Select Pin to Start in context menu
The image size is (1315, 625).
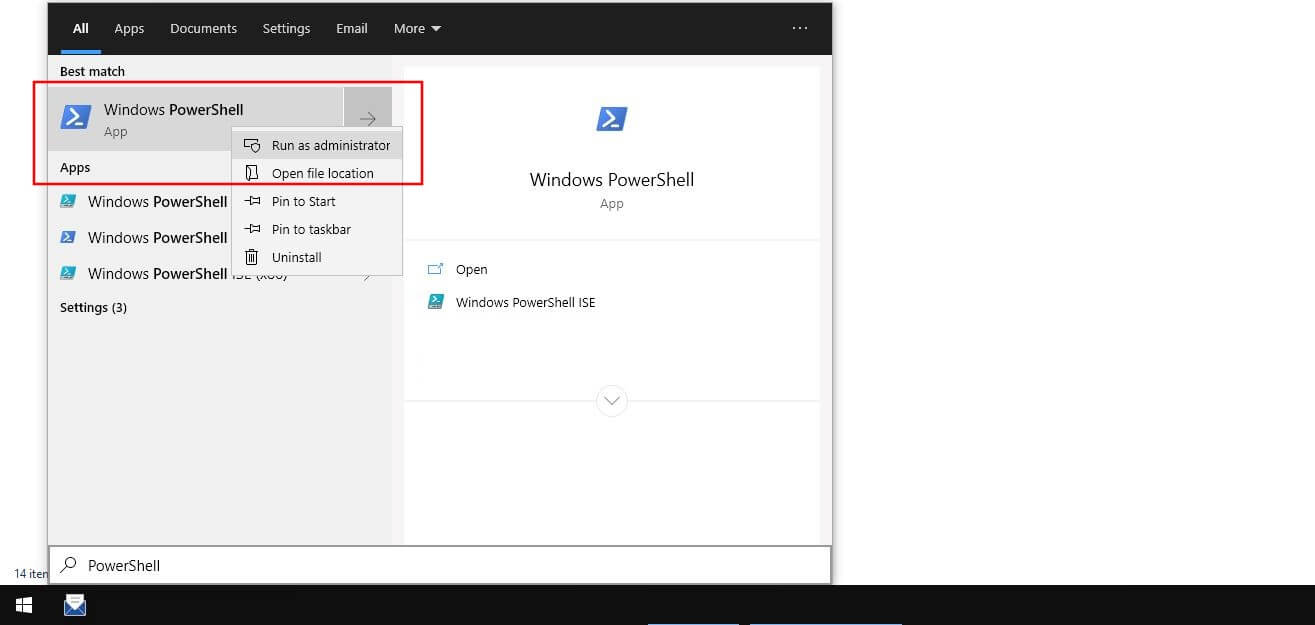pos(317,201)
